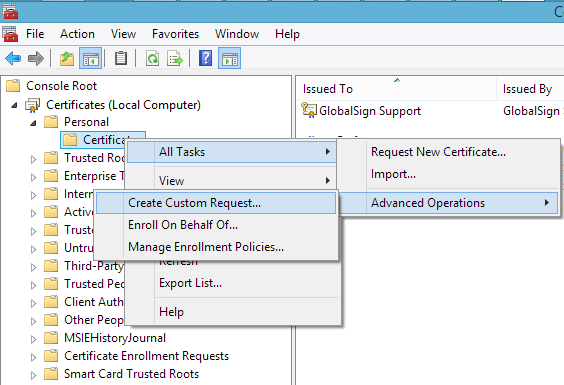564x385 pixels.
Task: Open the File menu
Action: 35,34
